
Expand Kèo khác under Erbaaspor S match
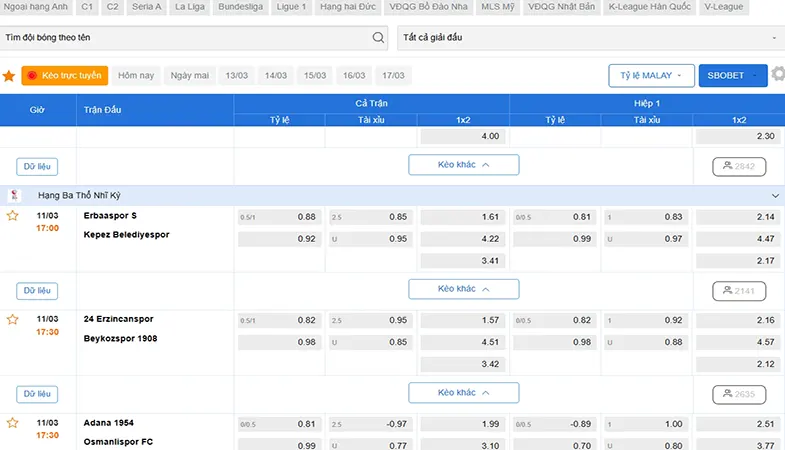tap(464, 289)
